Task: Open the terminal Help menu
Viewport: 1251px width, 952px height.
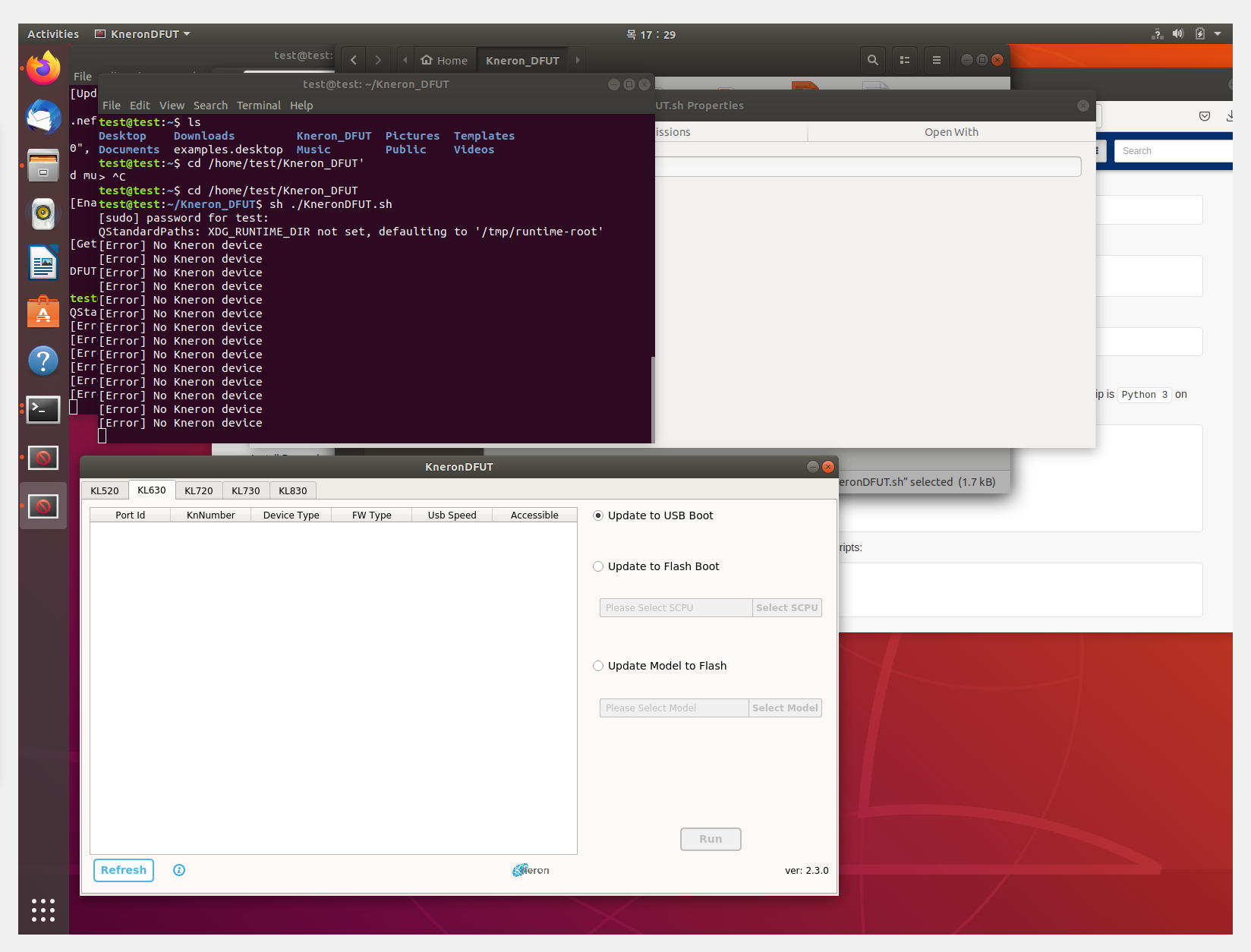Action: [301, 106]
